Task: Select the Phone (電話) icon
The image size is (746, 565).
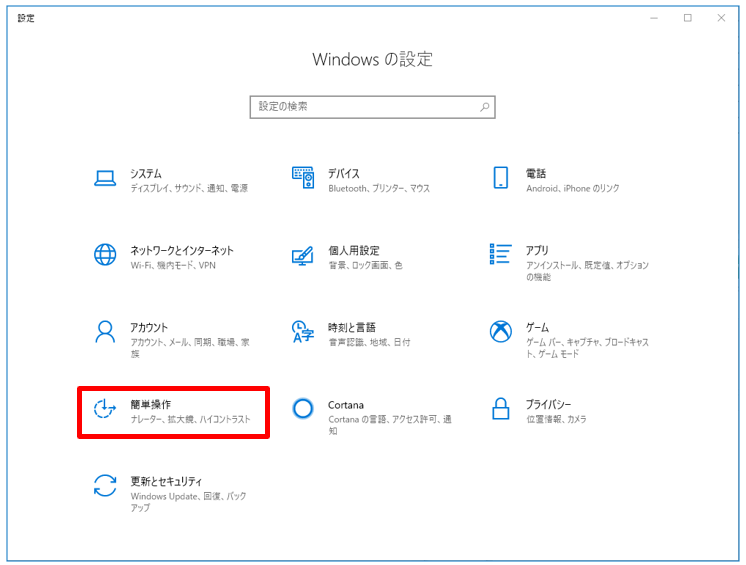Action: [x=501, y=178]
